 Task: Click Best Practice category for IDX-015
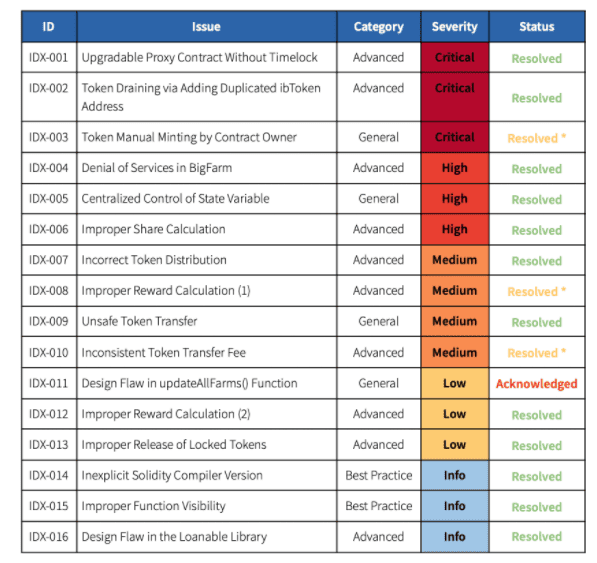[x=378, y=506]
